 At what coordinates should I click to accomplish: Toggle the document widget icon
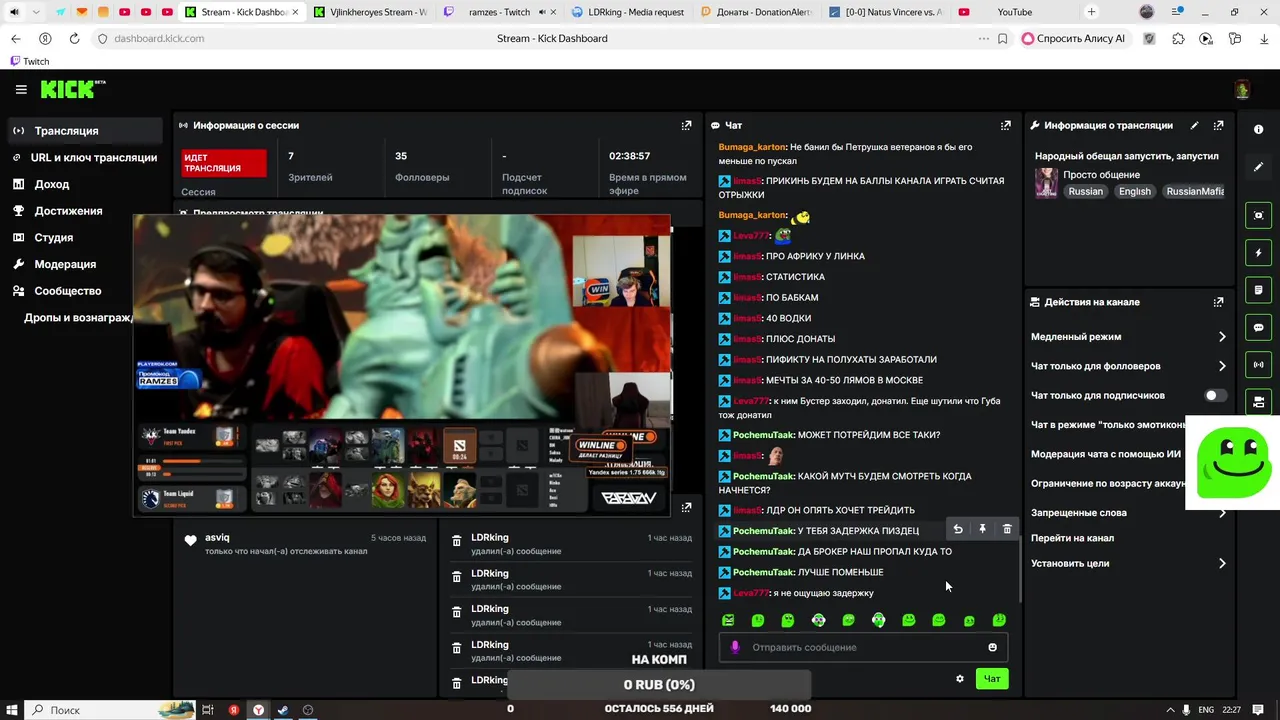click(1258, 290)
